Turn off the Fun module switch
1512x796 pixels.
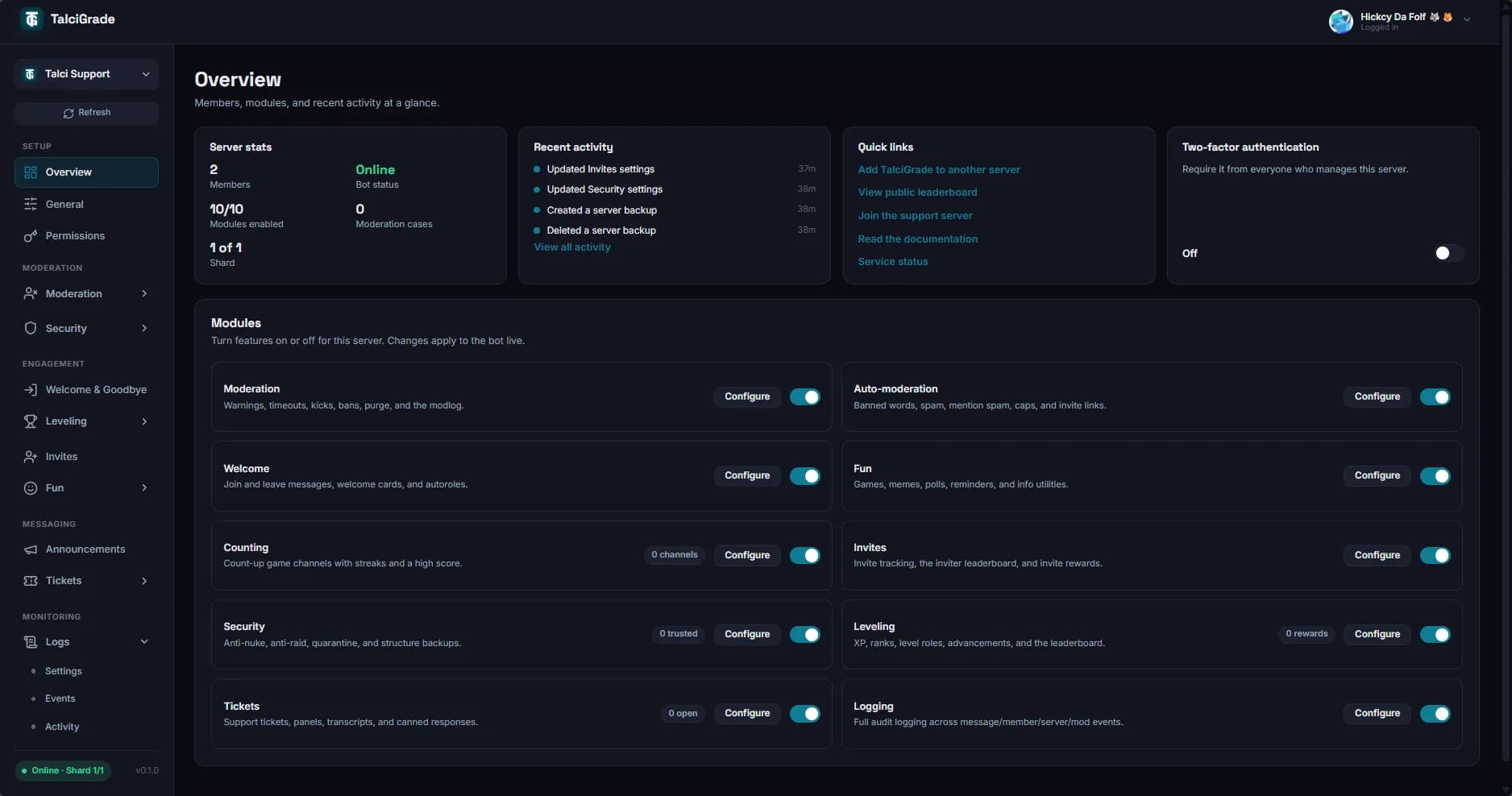(x=1435, y=476)
